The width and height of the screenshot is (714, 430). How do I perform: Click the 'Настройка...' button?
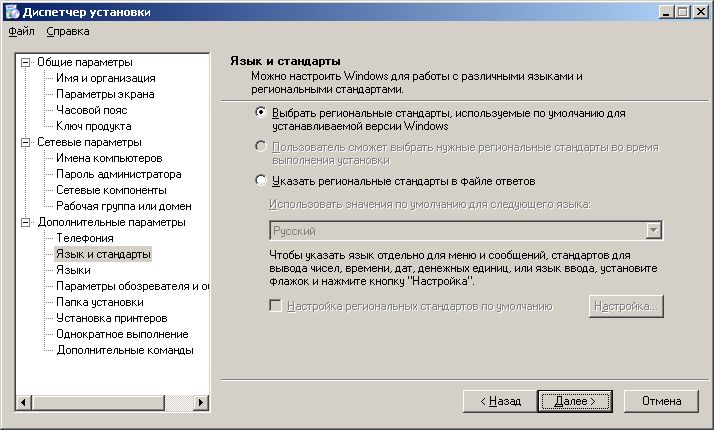click(x=627, y=306)
